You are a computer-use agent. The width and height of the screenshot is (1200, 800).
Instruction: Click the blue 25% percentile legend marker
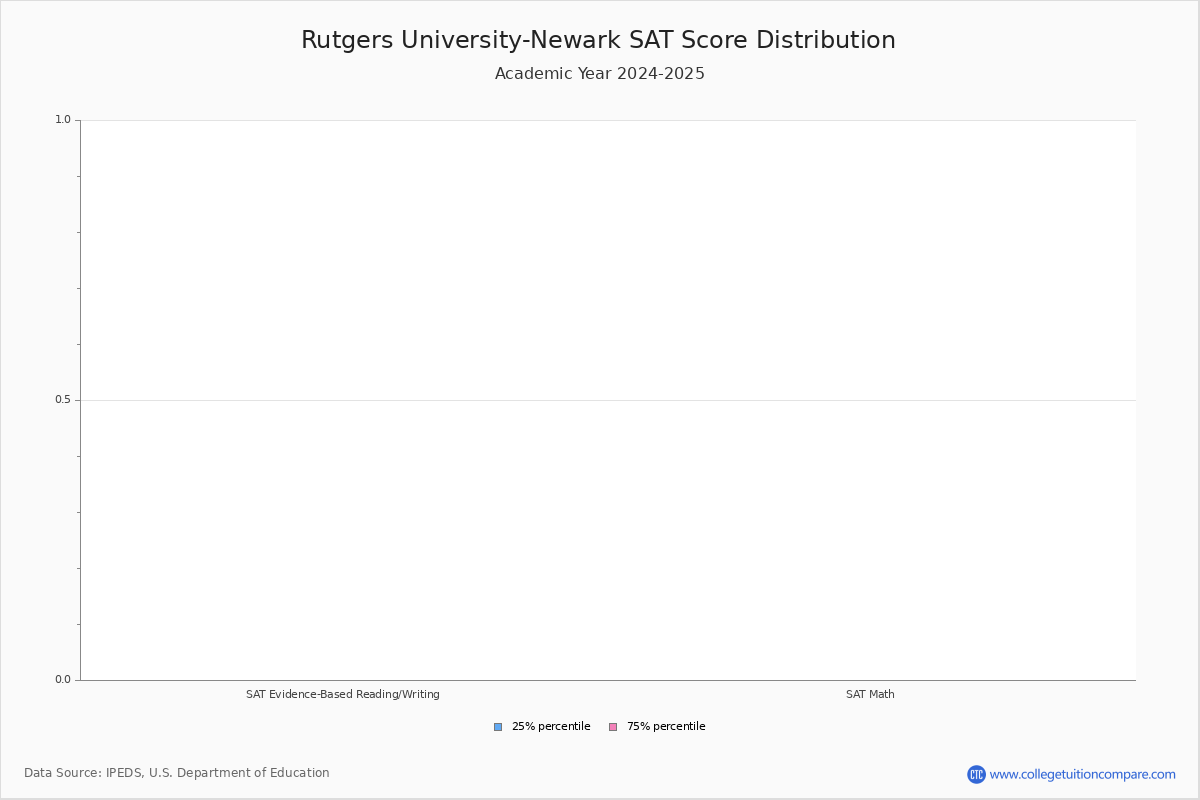coord(498,727)
